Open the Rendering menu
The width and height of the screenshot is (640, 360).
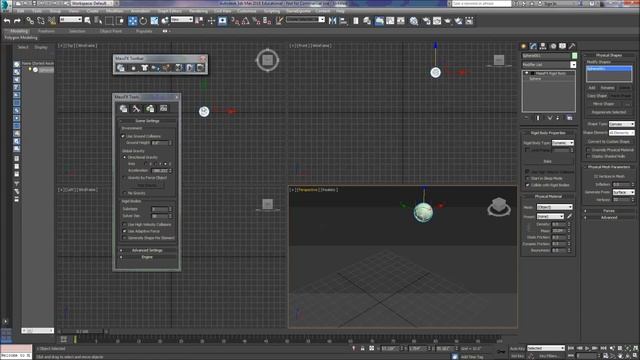tap(198, 11)
